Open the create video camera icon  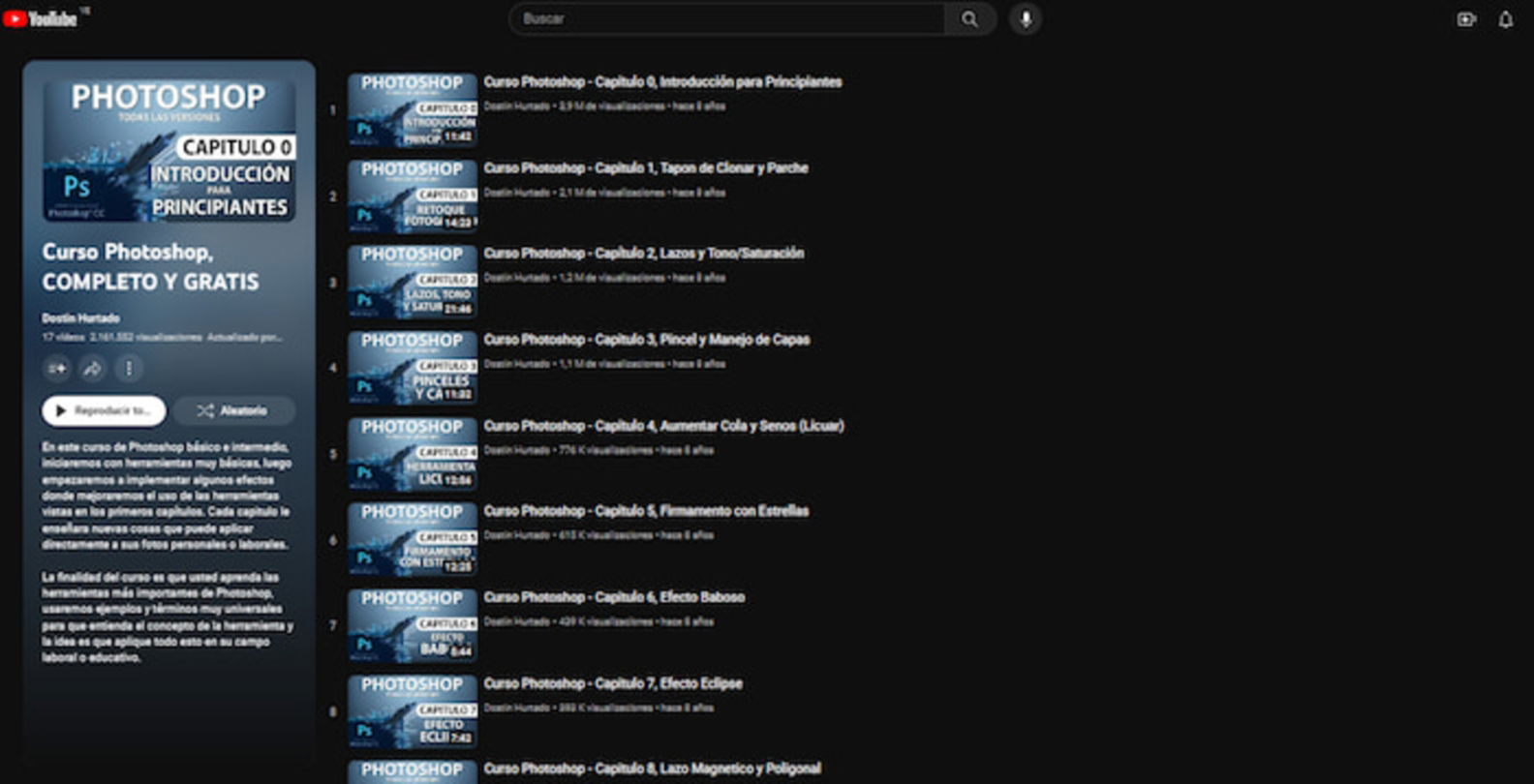(x=1466, y=19)
